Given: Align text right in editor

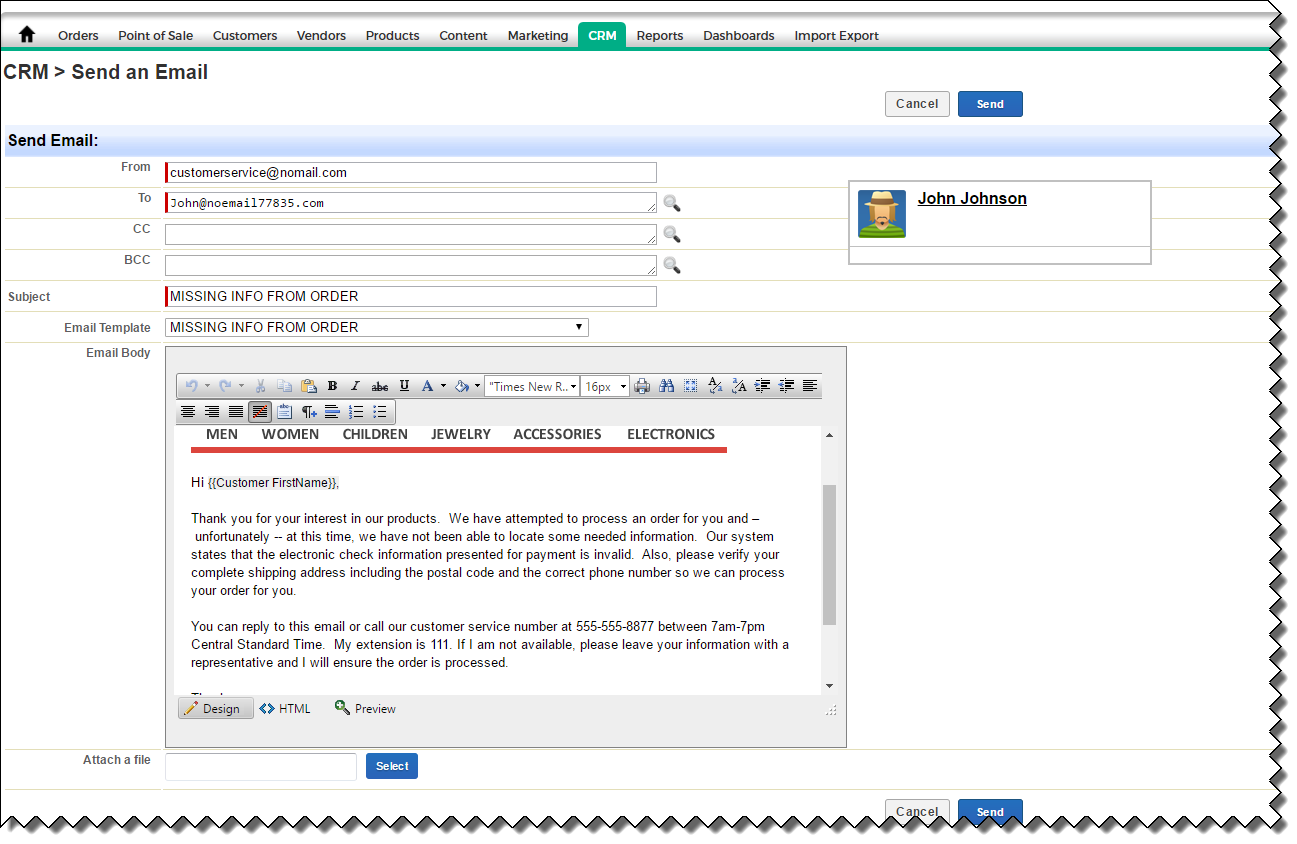Looking at the screenshot, I should click(212, 411).
